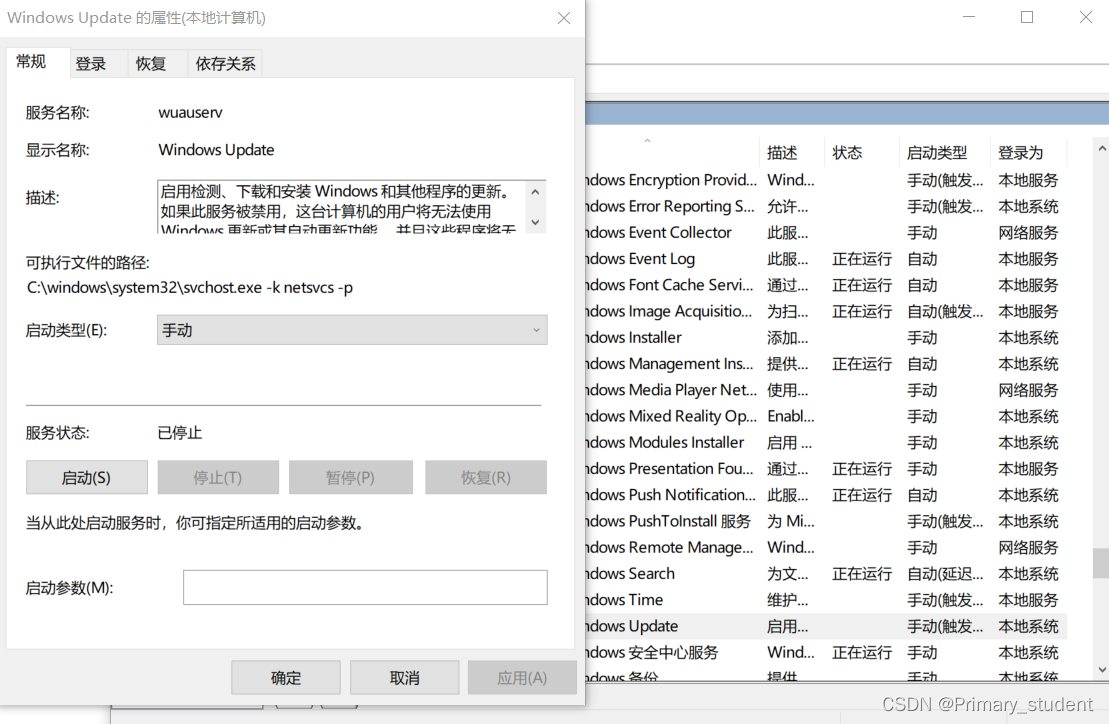1109x724 pixels.
Task: Select the Windows Event Log row
Action: coord(825,259)
